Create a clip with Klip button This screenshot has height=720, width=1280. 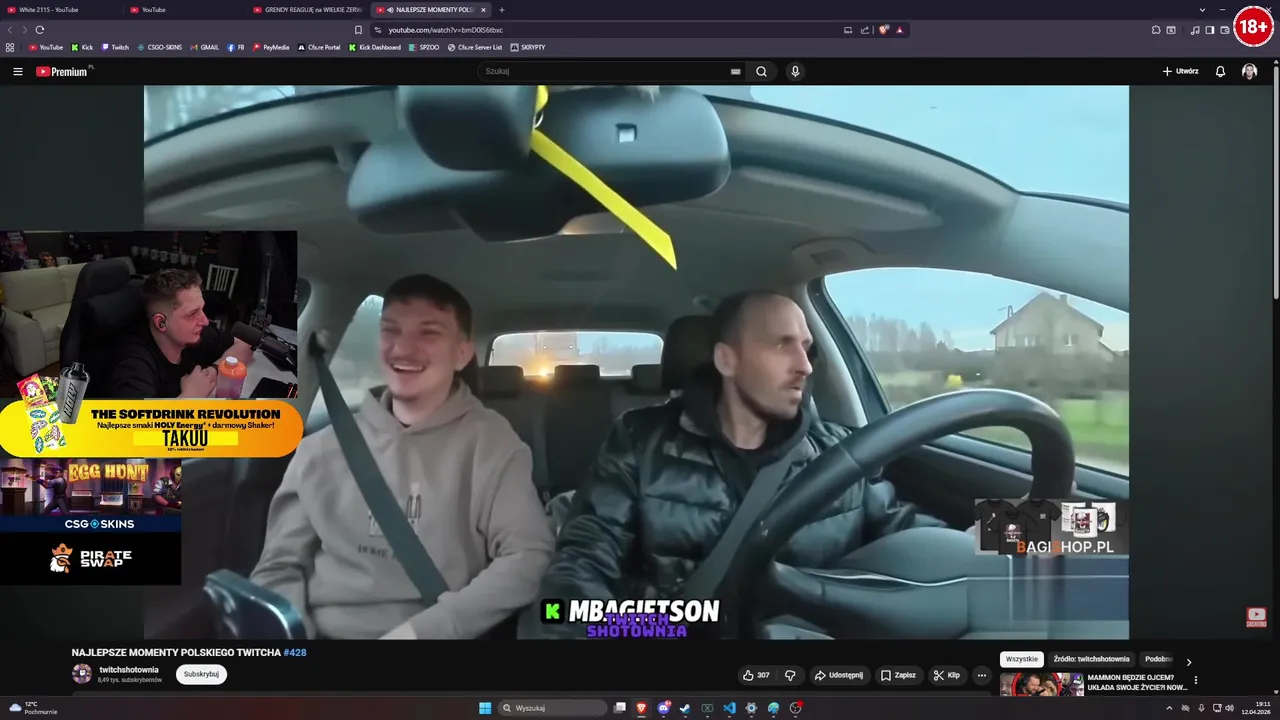point(946,675)
